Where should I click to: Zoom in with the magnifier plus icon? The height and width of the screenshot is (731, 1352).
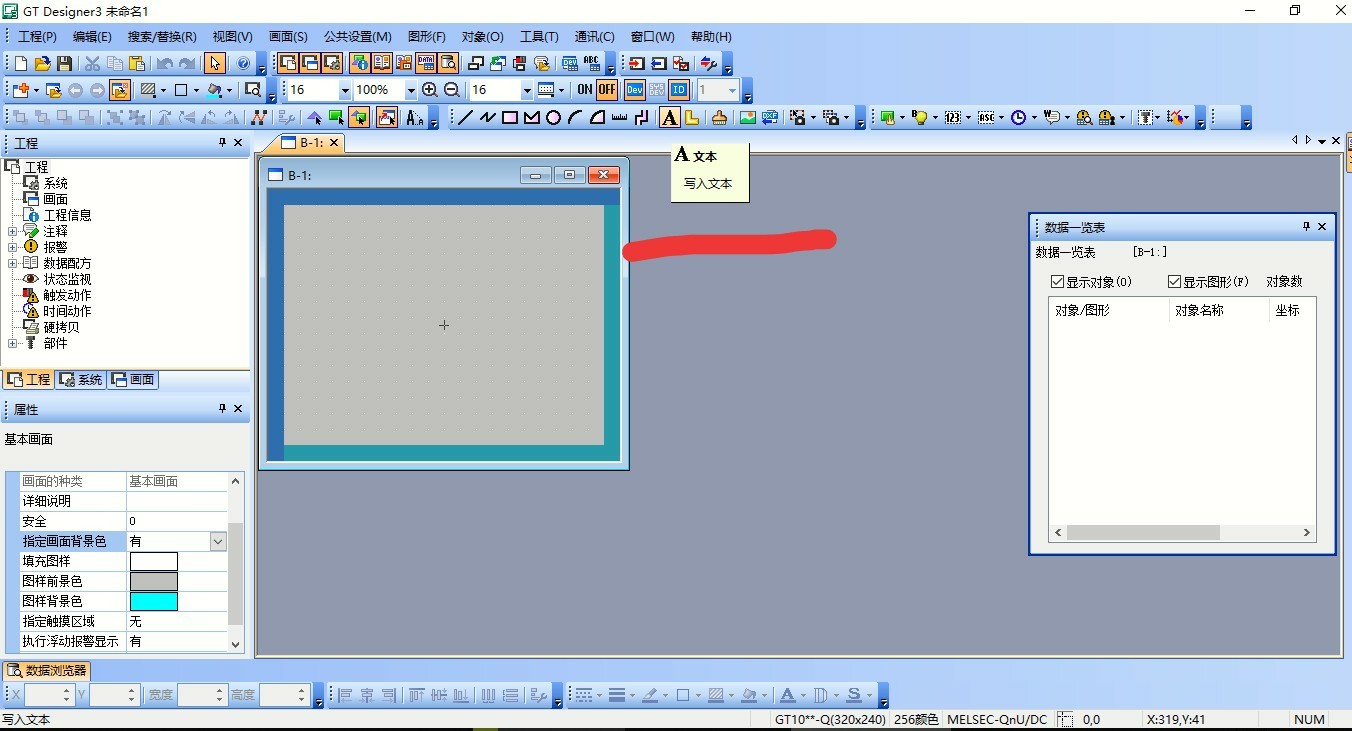(x=430, y=90)
